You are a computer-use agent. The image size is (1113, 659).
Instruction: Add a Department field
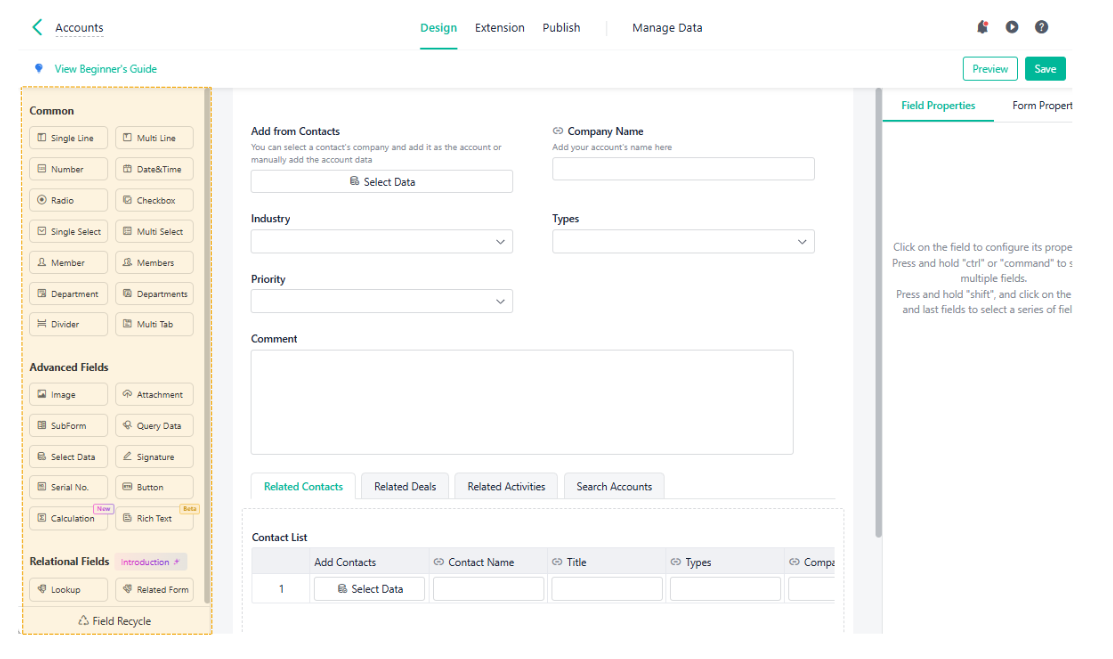pos(68,293)
